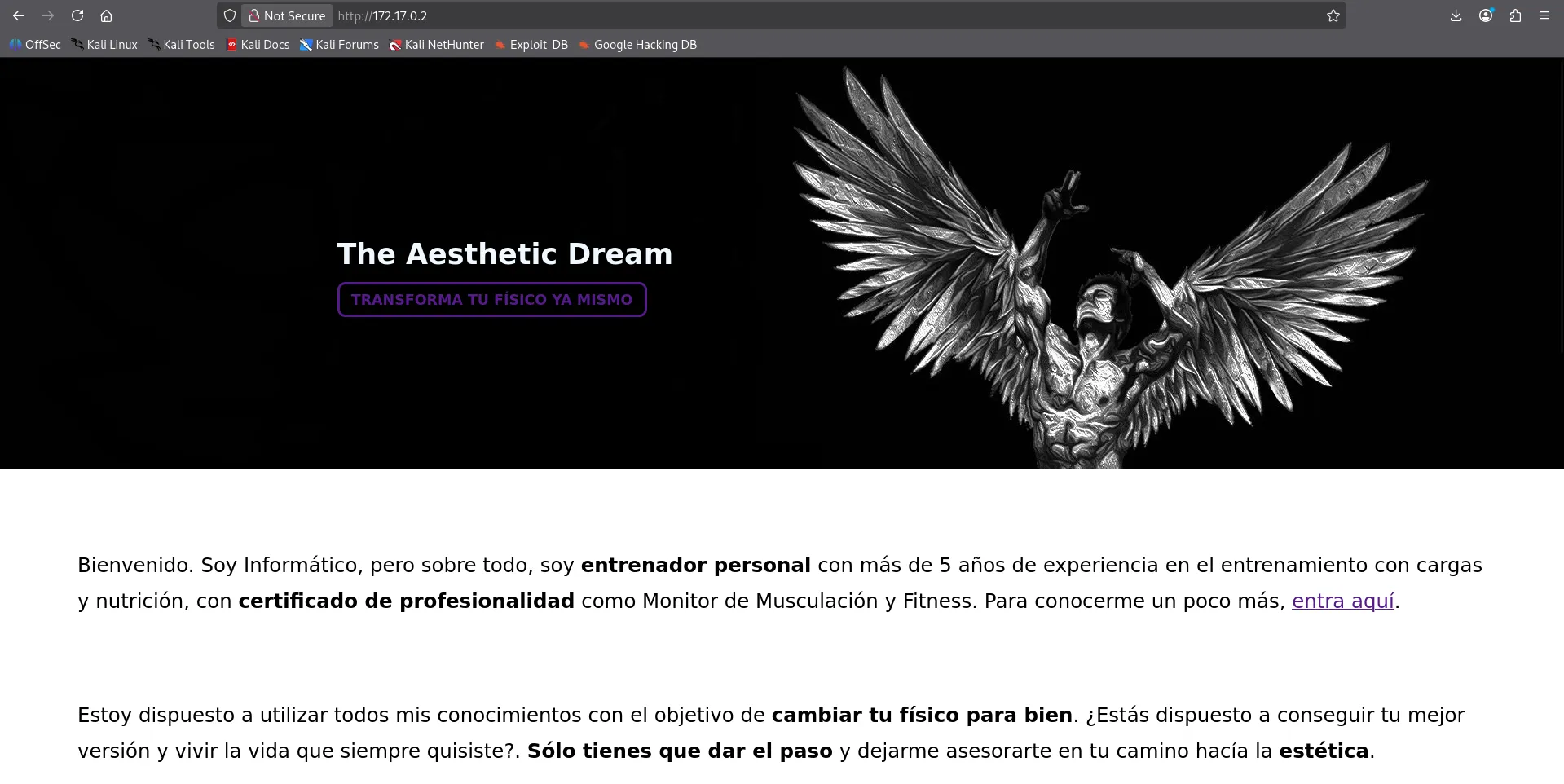Open the extensions puzzle icon
The image size is (1564, 784).
(1515, 15)
